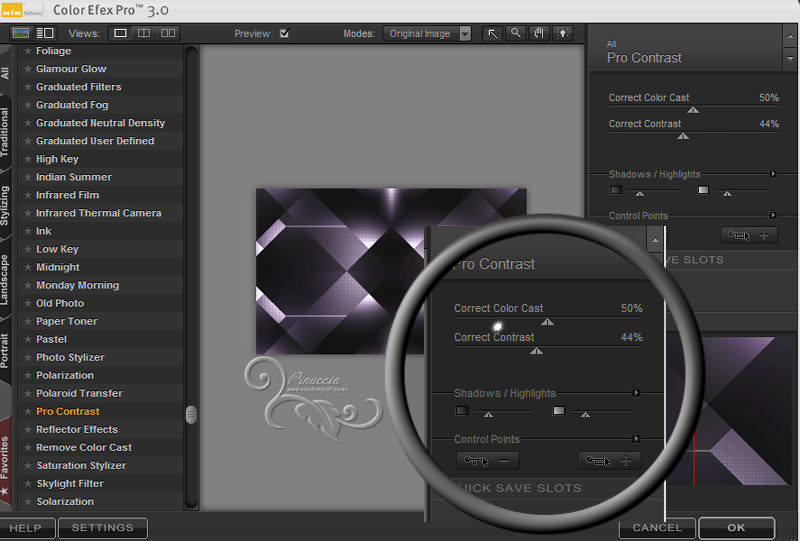Select the Skylight Filter entry
The image size is (800, 541).
click(x=70, y=483)
